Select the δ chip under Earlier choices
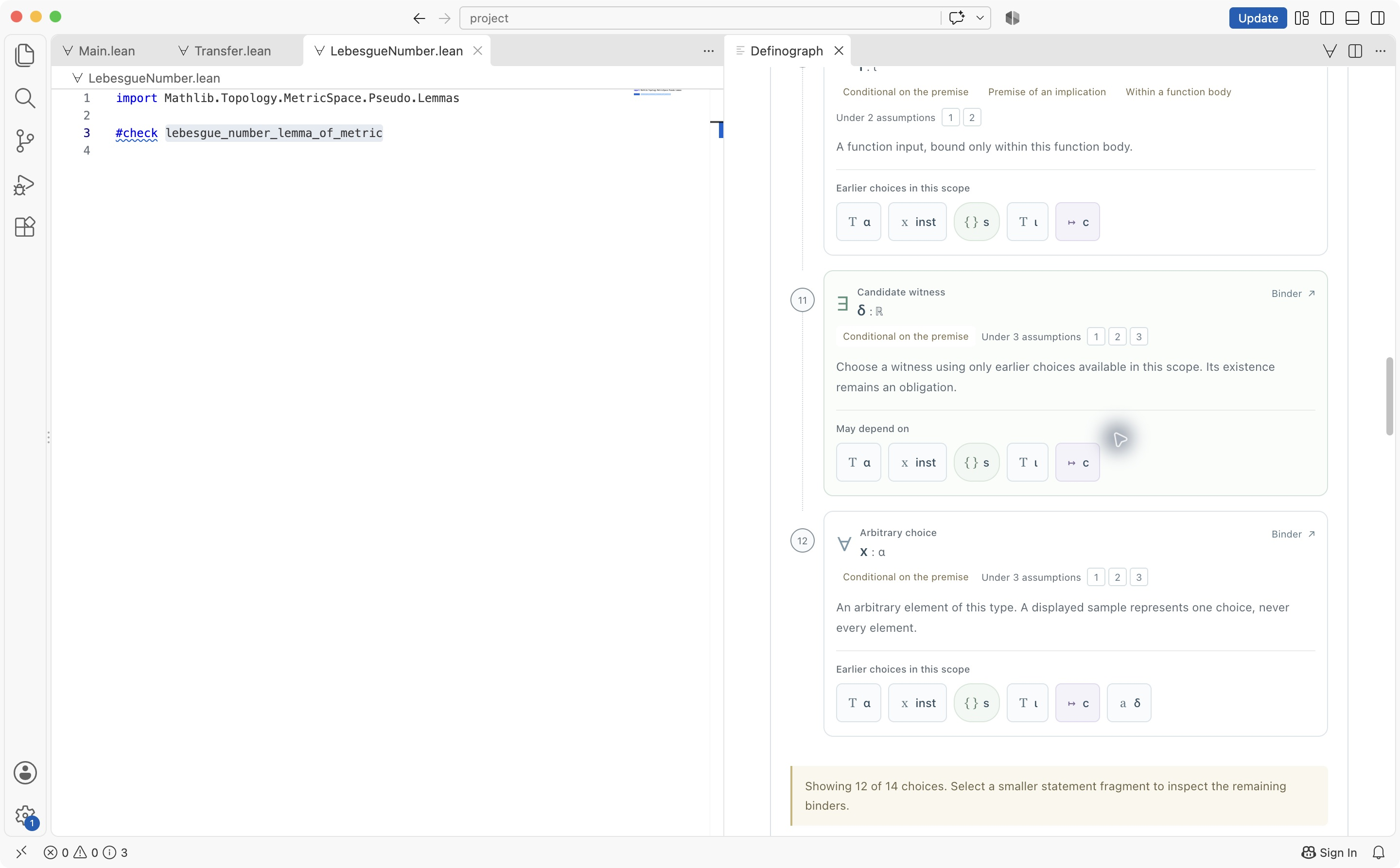The image size is (1400, 868). tap(1129, 703)
